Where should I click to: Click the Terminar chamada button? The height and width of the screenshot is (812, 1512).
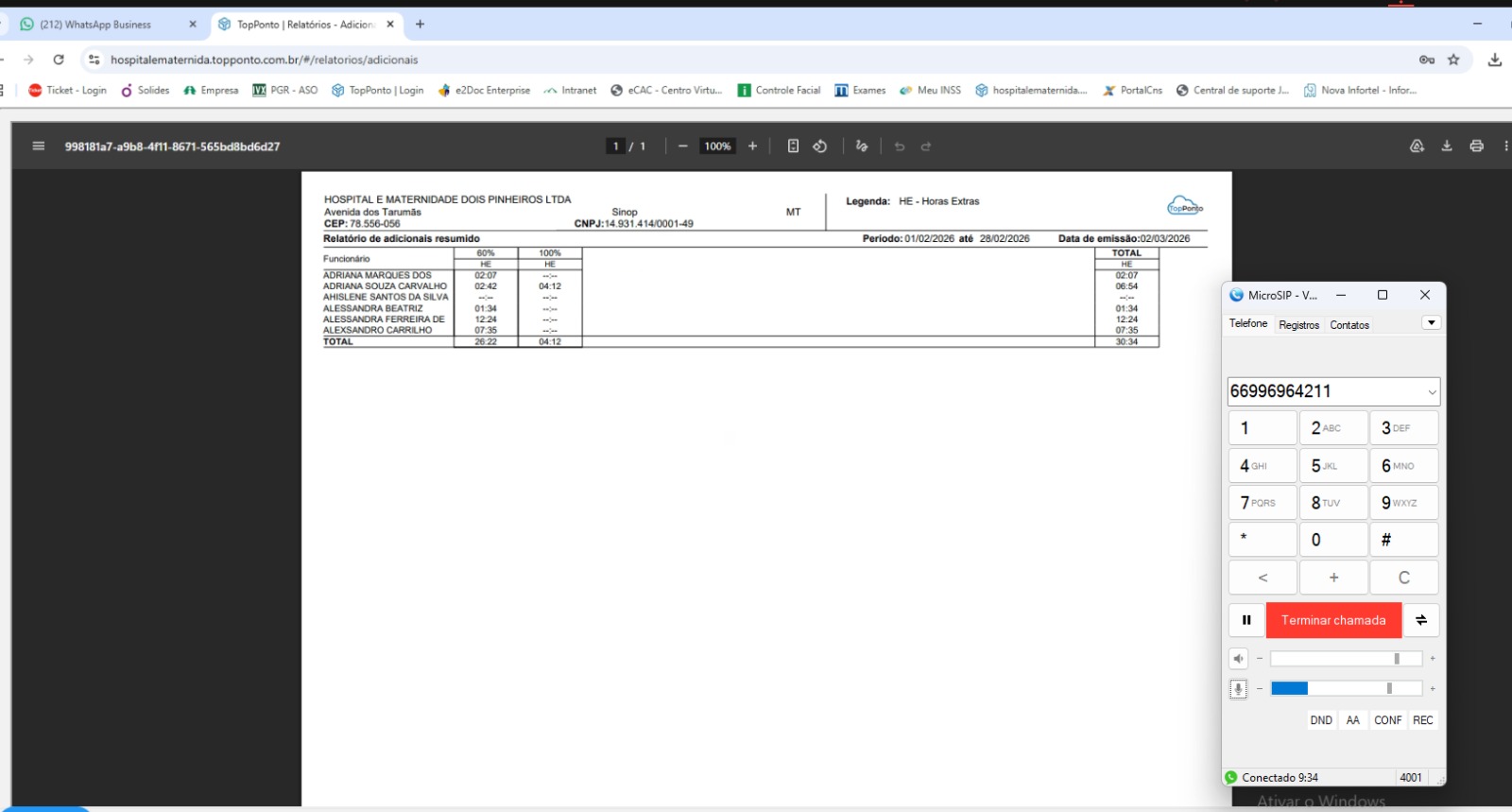(1332, 620)
